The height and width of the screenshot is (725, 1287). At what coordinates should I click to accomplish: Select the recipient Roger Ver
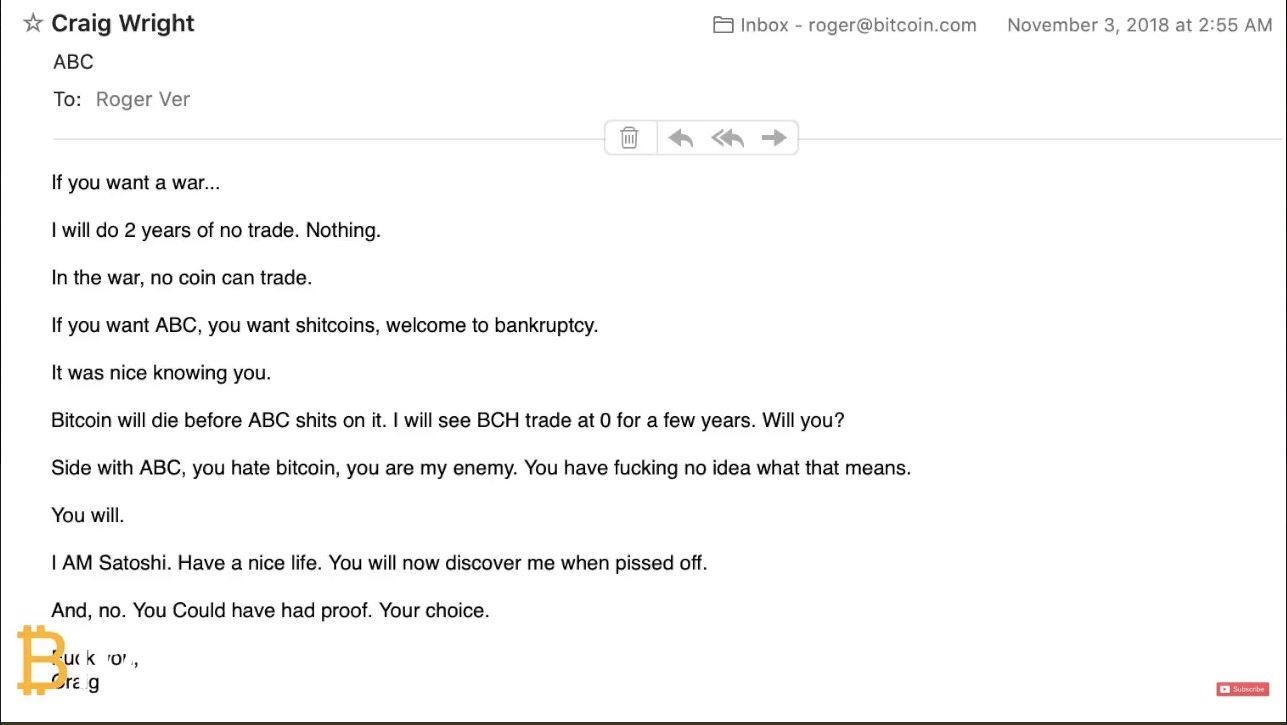[x=143, y=99]
